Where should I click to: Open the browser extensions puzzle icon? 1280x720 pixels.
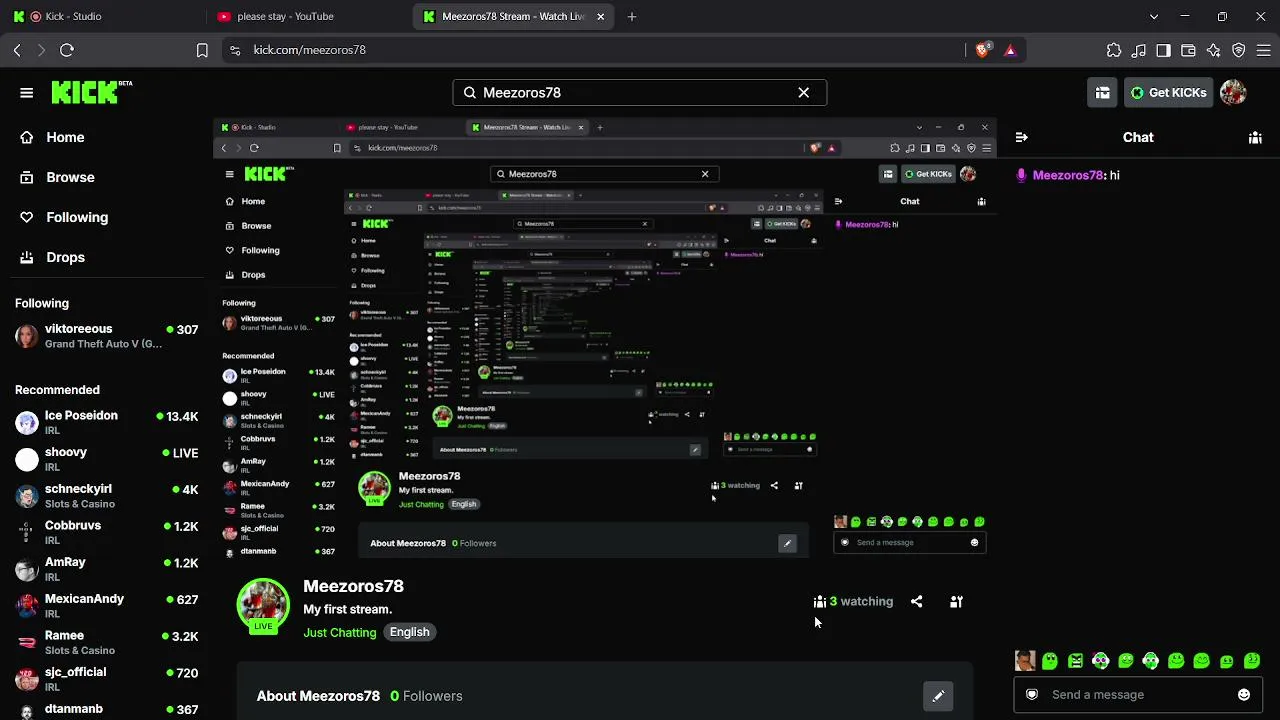point(1114,50)
